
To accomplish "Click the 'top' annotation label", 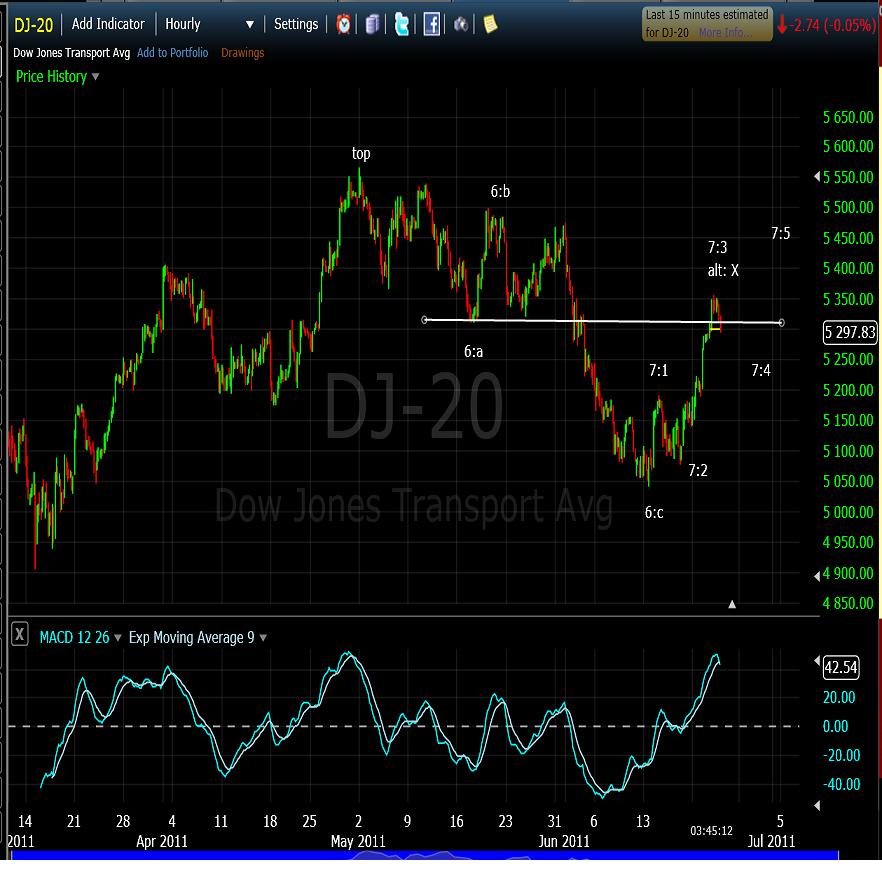I will (x=361, y=154).
